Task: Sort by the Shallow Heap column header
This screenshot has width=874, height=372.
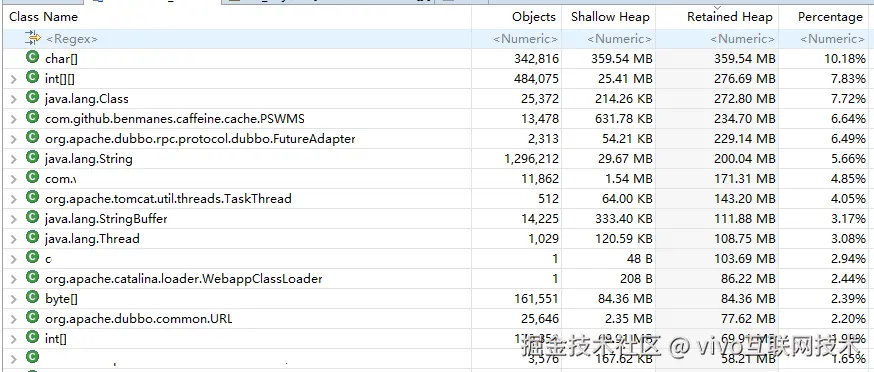Action: point(609,17)
